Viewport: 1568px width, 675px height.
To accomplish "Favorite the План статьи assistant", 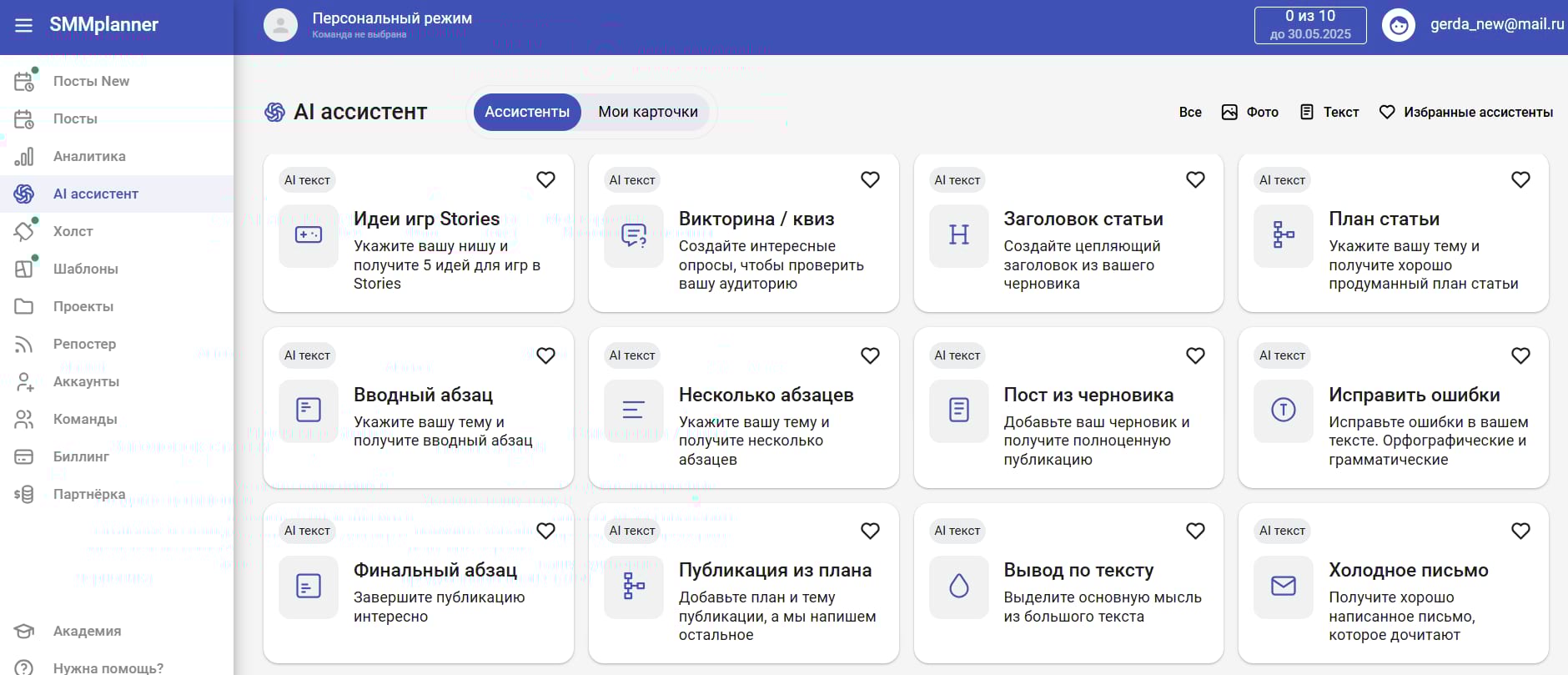I will (1520, 179).
